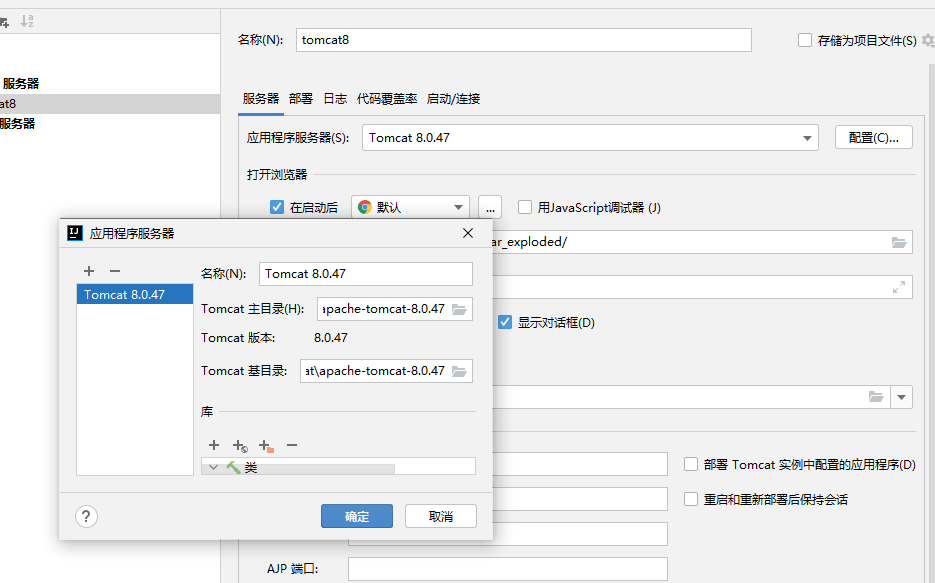Remove a library with the minus icon under 库

(292, 445)
